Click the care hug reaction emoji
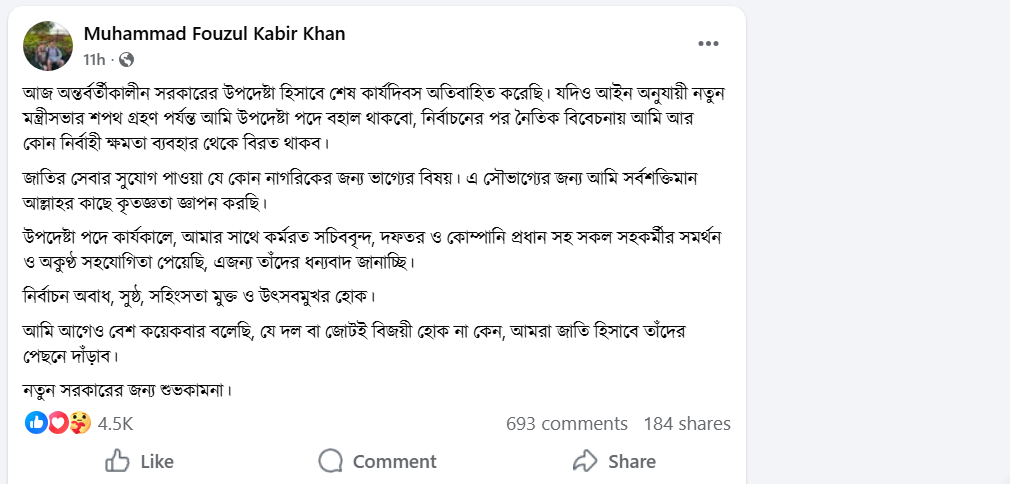 coord(80,423)
